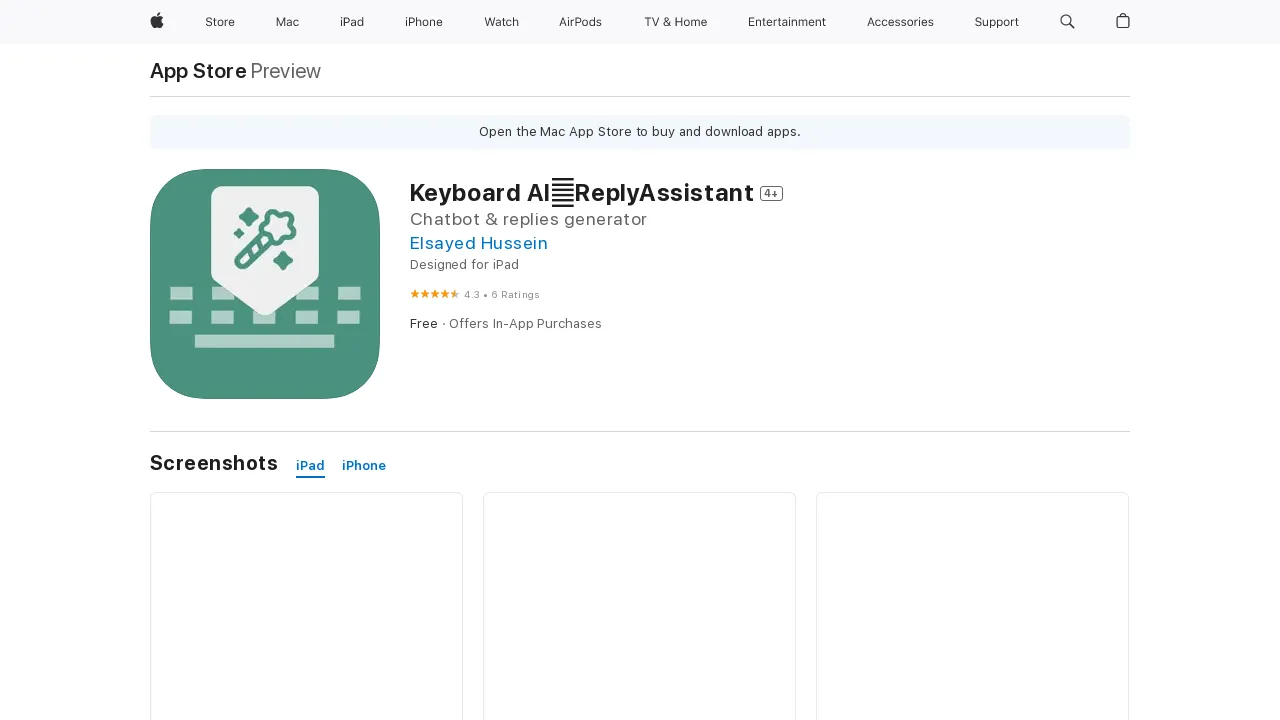Click the Keyboard AI ReplyAssistant app icon

click(x=264, y=283)
